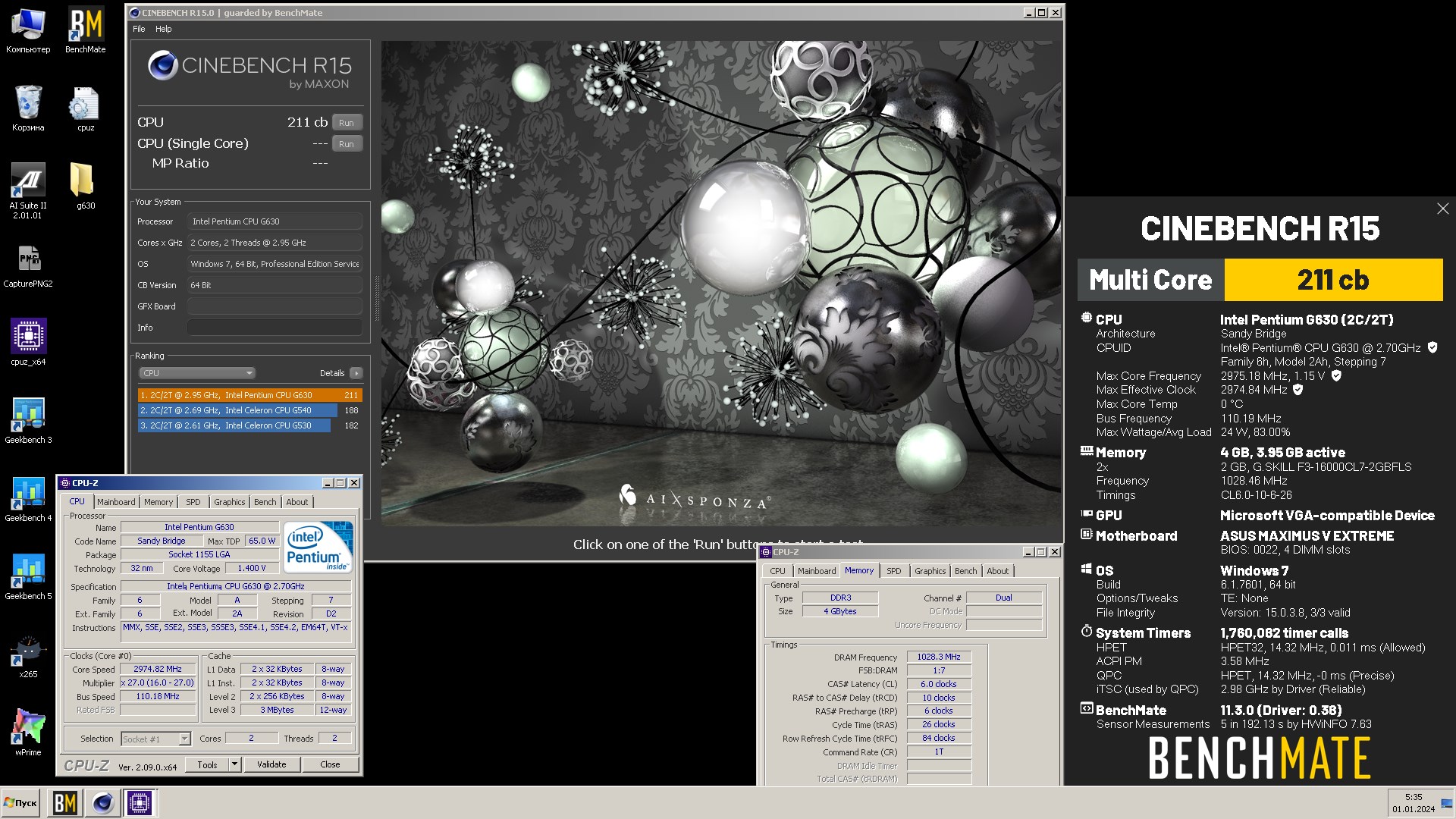Open the x265 desktop shortcut

pyautogui.click(x=28, y=654)
